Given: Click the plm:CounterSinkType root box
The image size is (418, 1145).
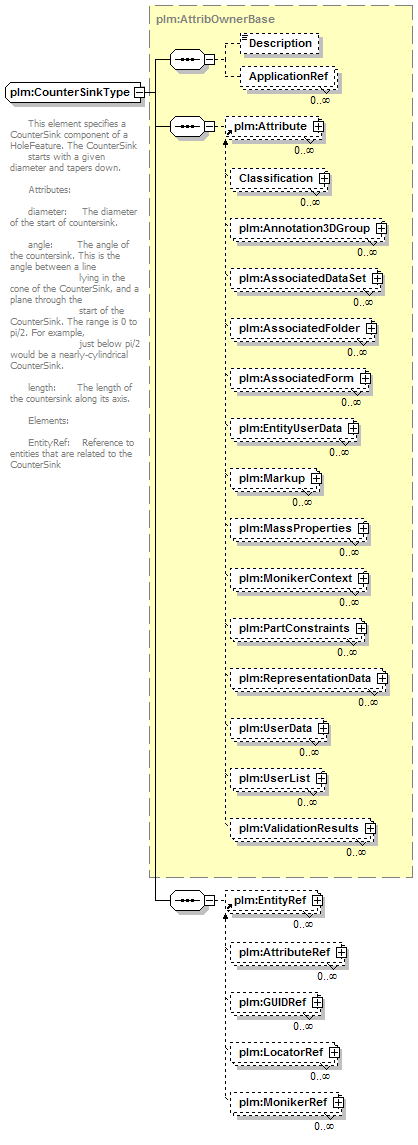Looking at the screenshot, I should [x=72, y=92].
